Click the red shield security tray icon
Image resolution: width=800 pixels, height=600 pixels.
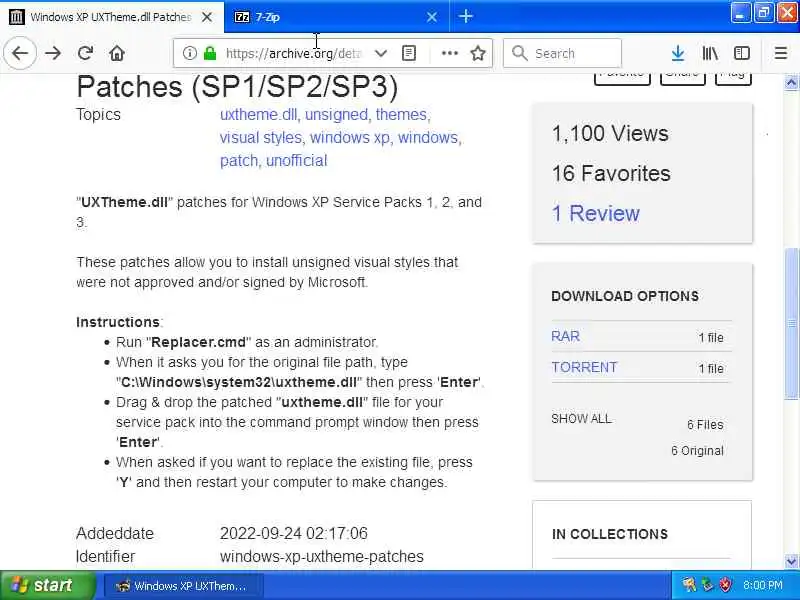click(x=725, y=585)
